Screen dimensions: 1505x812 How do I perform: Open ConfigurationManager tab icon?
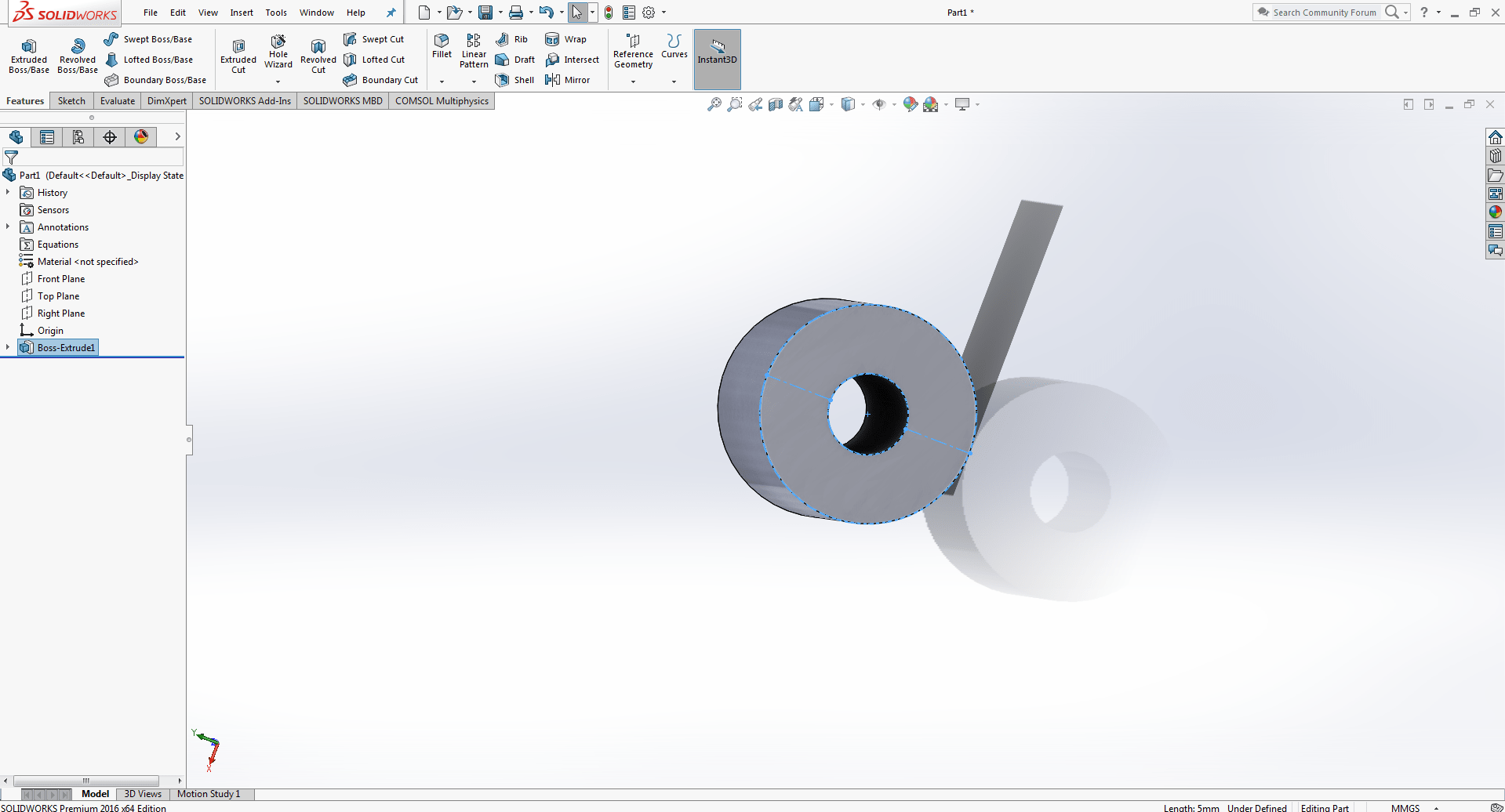(78, 137)
